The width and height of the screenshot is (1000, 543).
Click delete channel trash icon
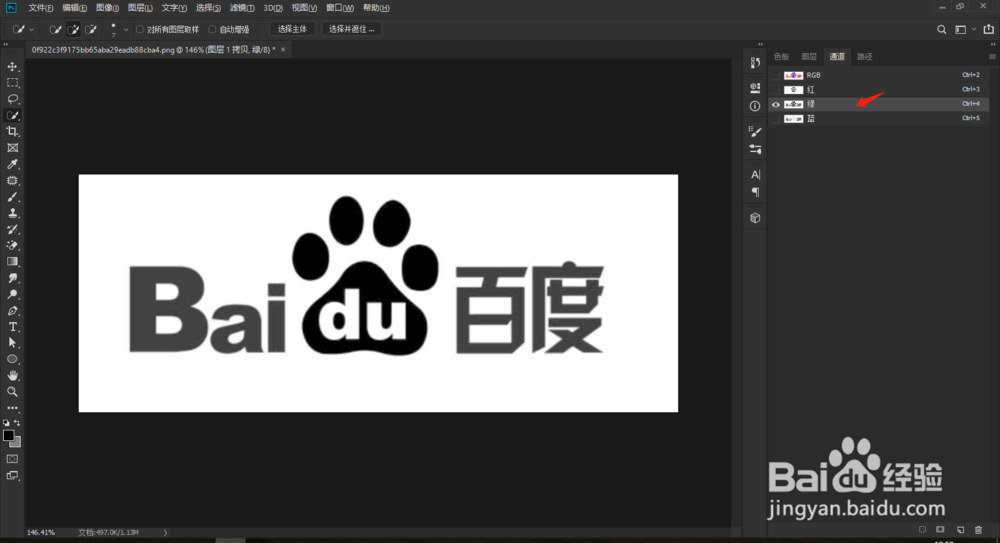978,530
